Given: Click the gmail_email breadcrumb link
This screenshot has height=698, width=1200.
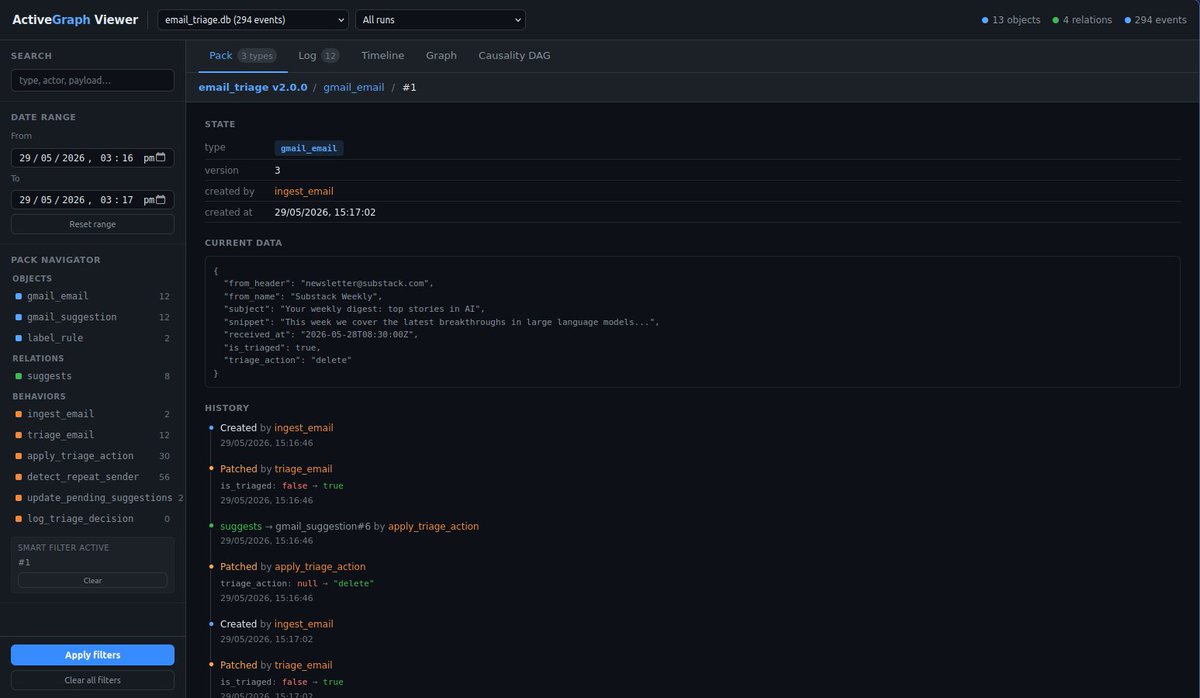Looking at the screenshot, I should coord(354,87).
